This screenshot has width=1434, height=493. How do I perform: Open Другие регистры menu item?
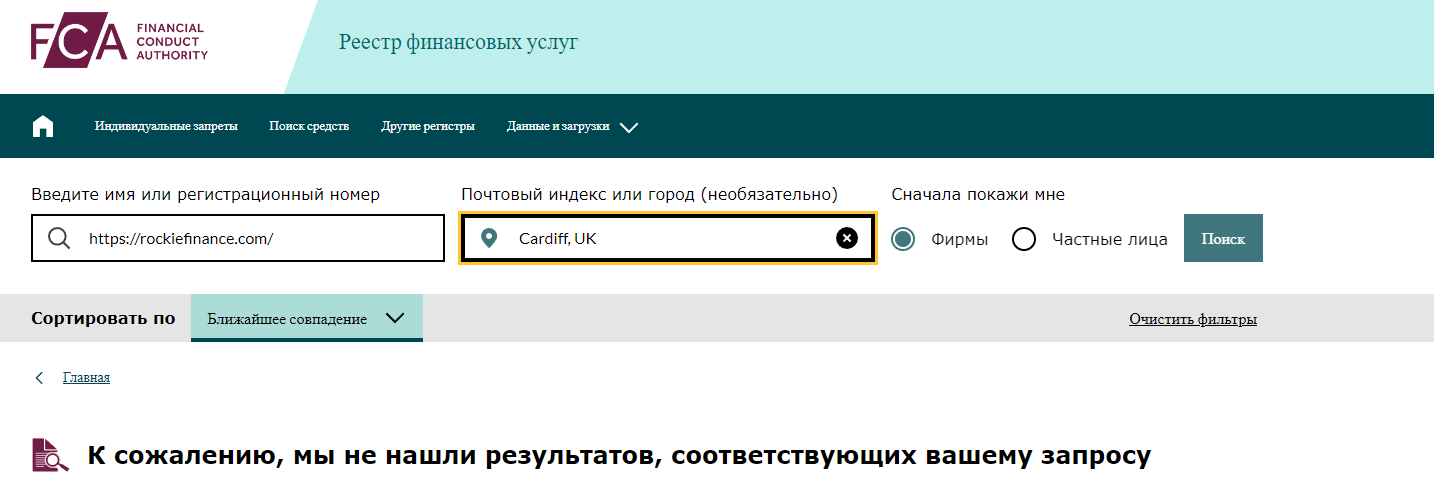[428, 126]
